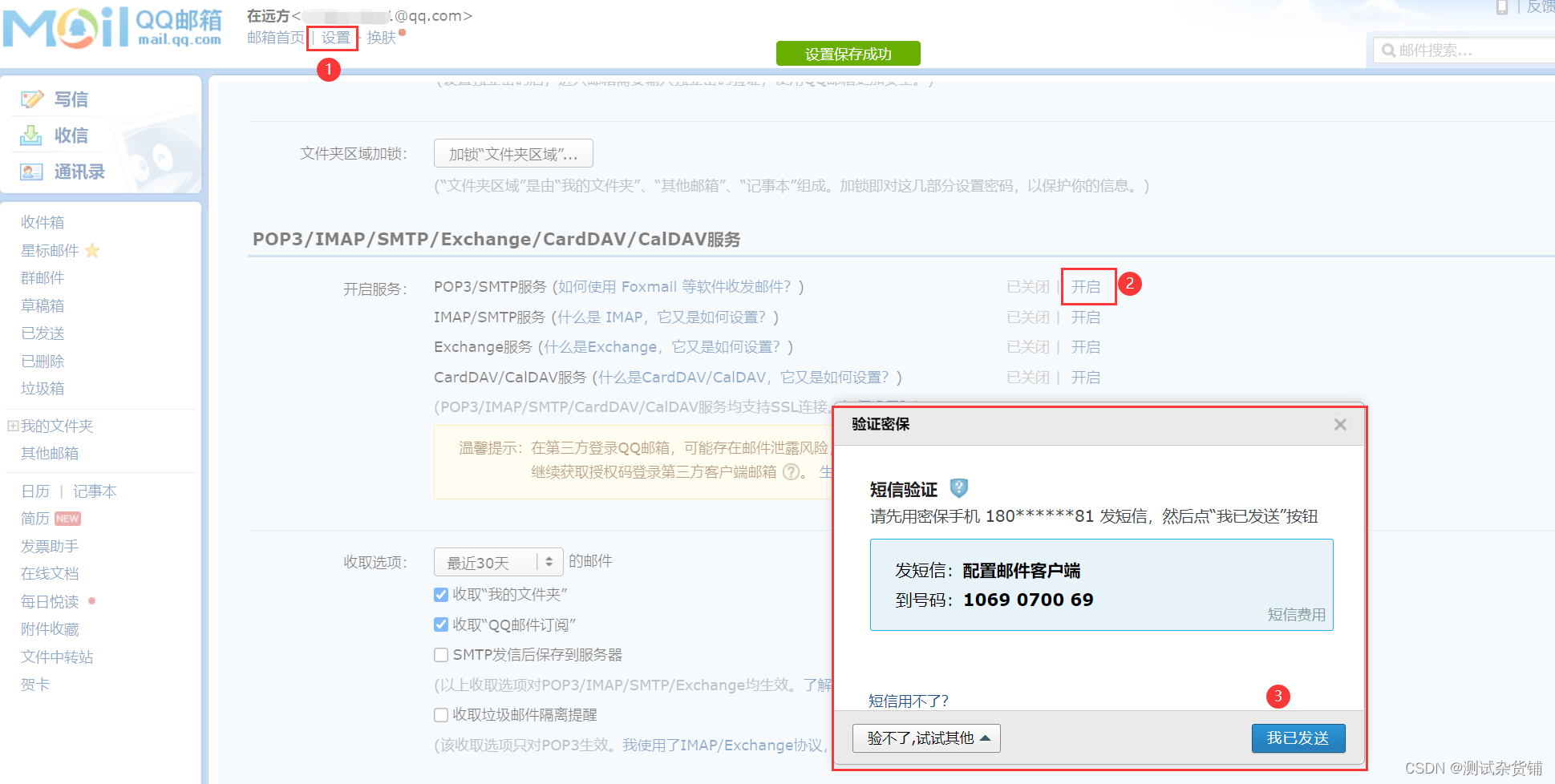Open the 换肤 skin menu
The width and height of the screenshot is (1555, 784).
(383, 37)
